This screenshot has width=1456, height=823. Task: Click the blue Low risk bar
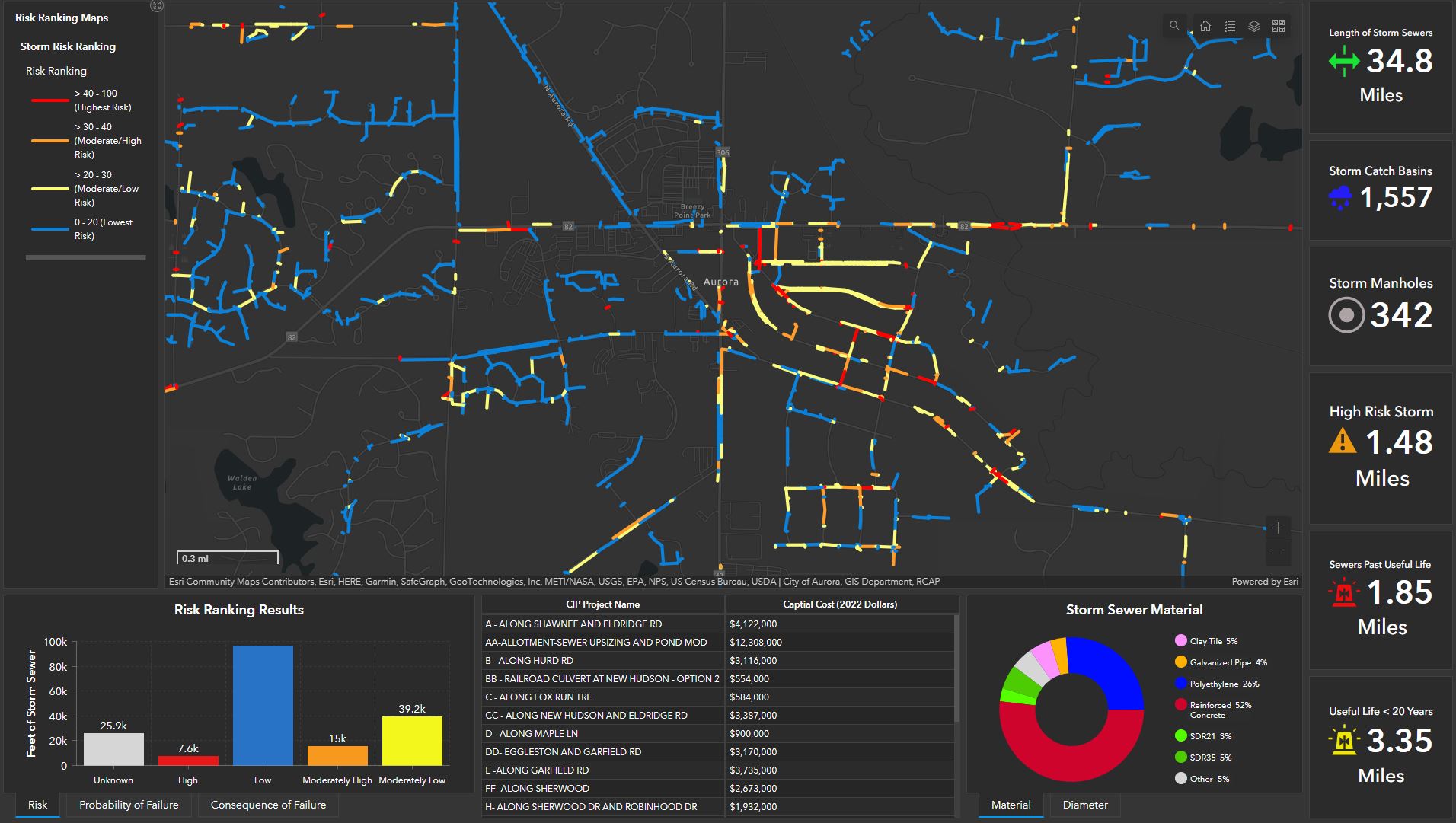pyautogui.click(x=263, y=705)
